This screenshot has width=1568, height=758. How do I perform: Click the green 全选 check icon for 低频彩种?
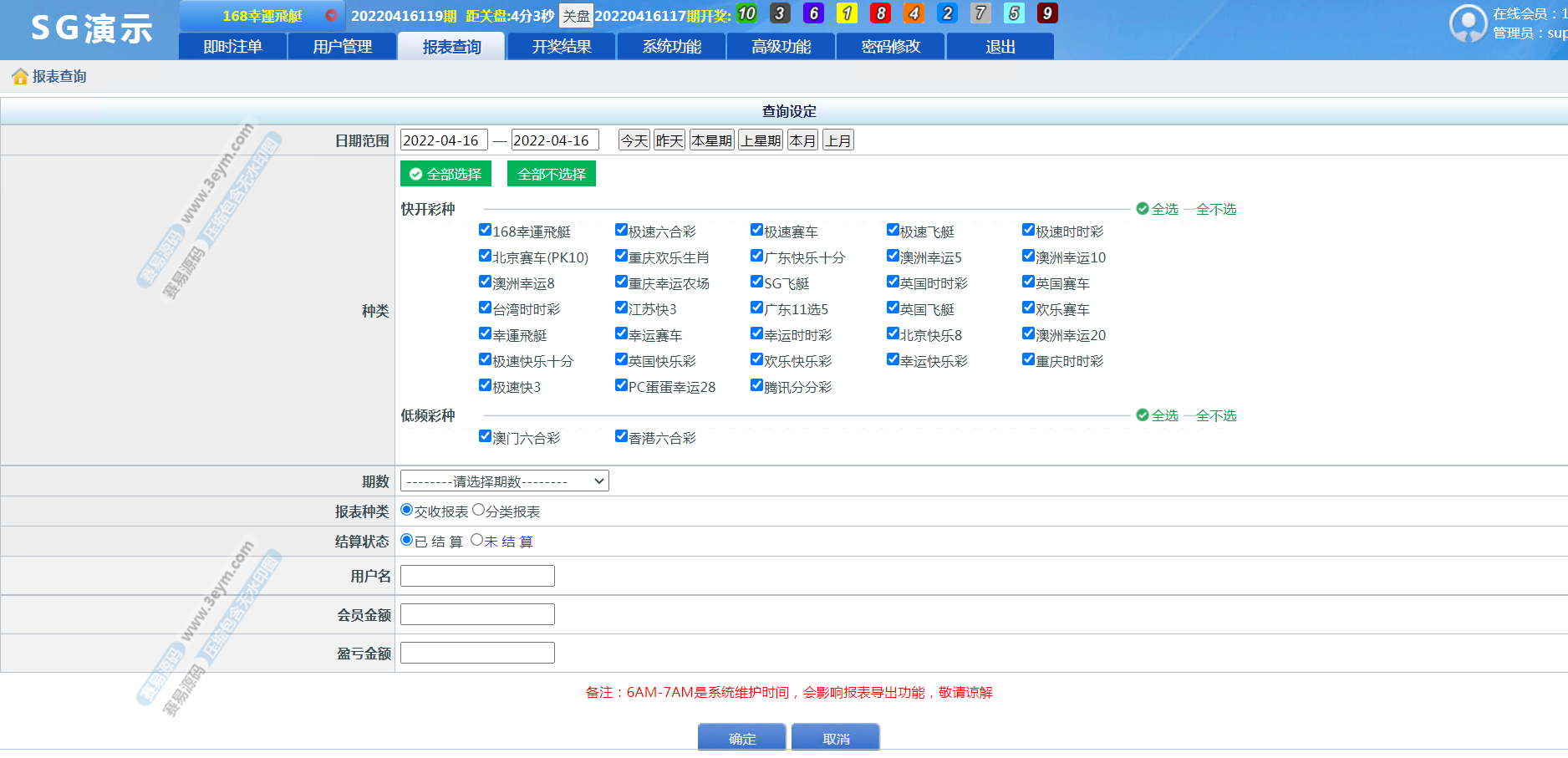[1143, 415]
